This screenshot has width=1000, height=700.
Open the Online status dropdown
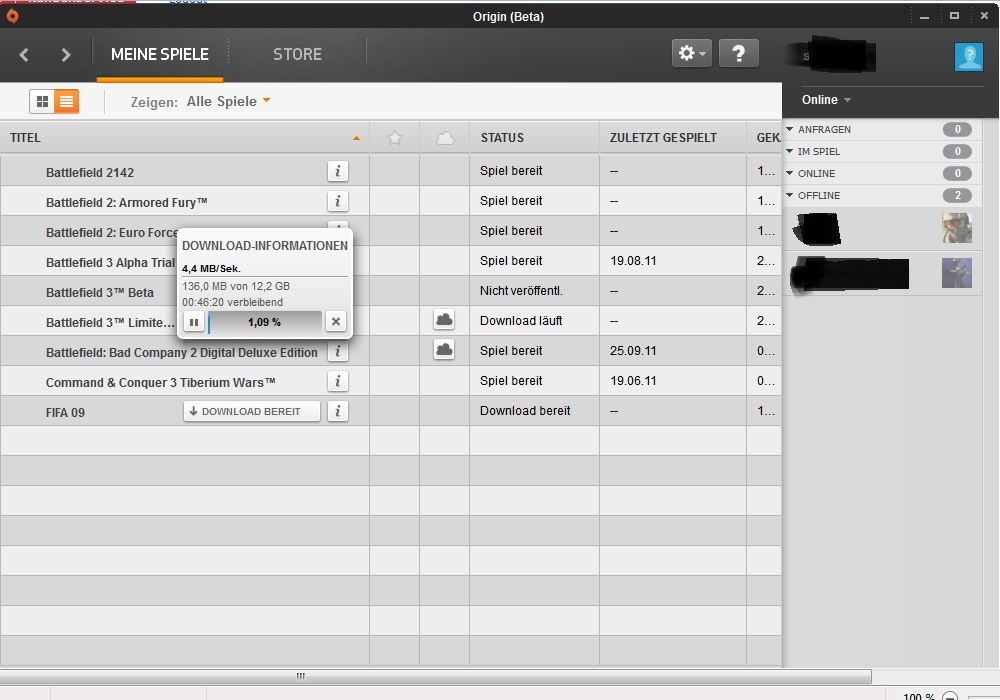[826, 100]
